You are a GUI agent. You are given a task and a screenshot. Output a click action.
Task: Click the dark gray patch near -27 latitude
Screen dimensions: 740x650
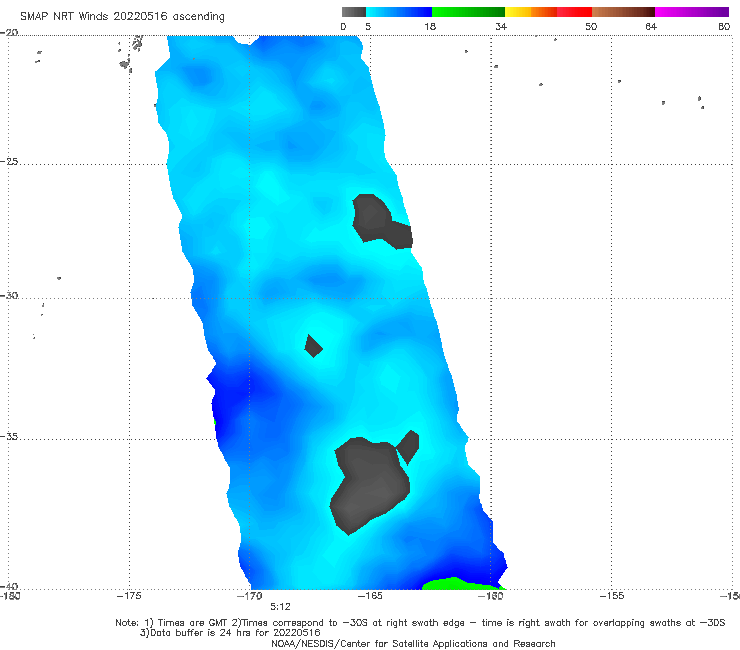[380, 221]
